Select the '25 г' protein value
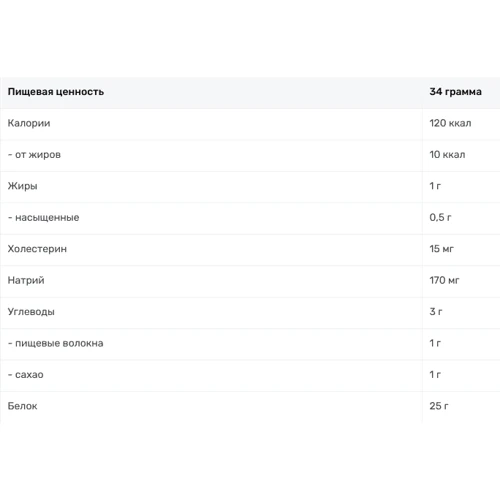500x500 pixels. tap(439, 406)
